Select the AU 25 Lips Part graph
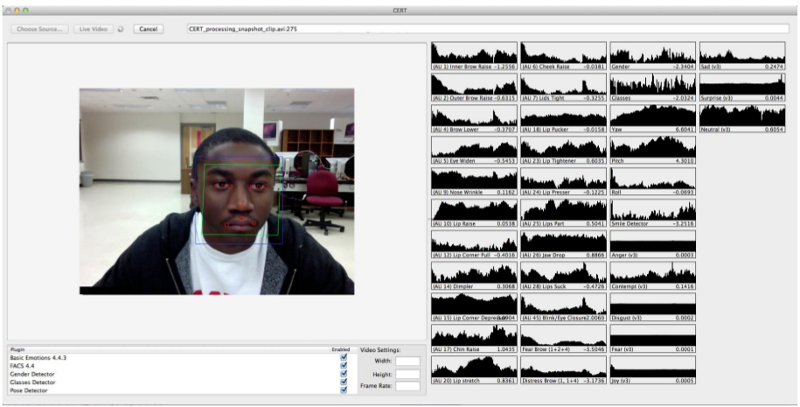This screenshot has height=407, width=800. 563,213
